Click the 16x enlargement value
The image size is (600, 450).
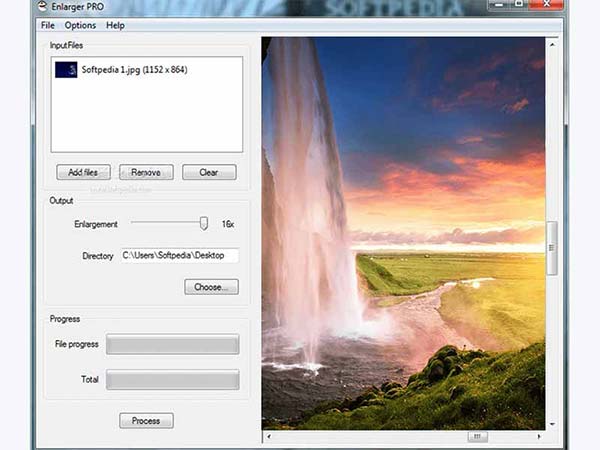(228, 224)
